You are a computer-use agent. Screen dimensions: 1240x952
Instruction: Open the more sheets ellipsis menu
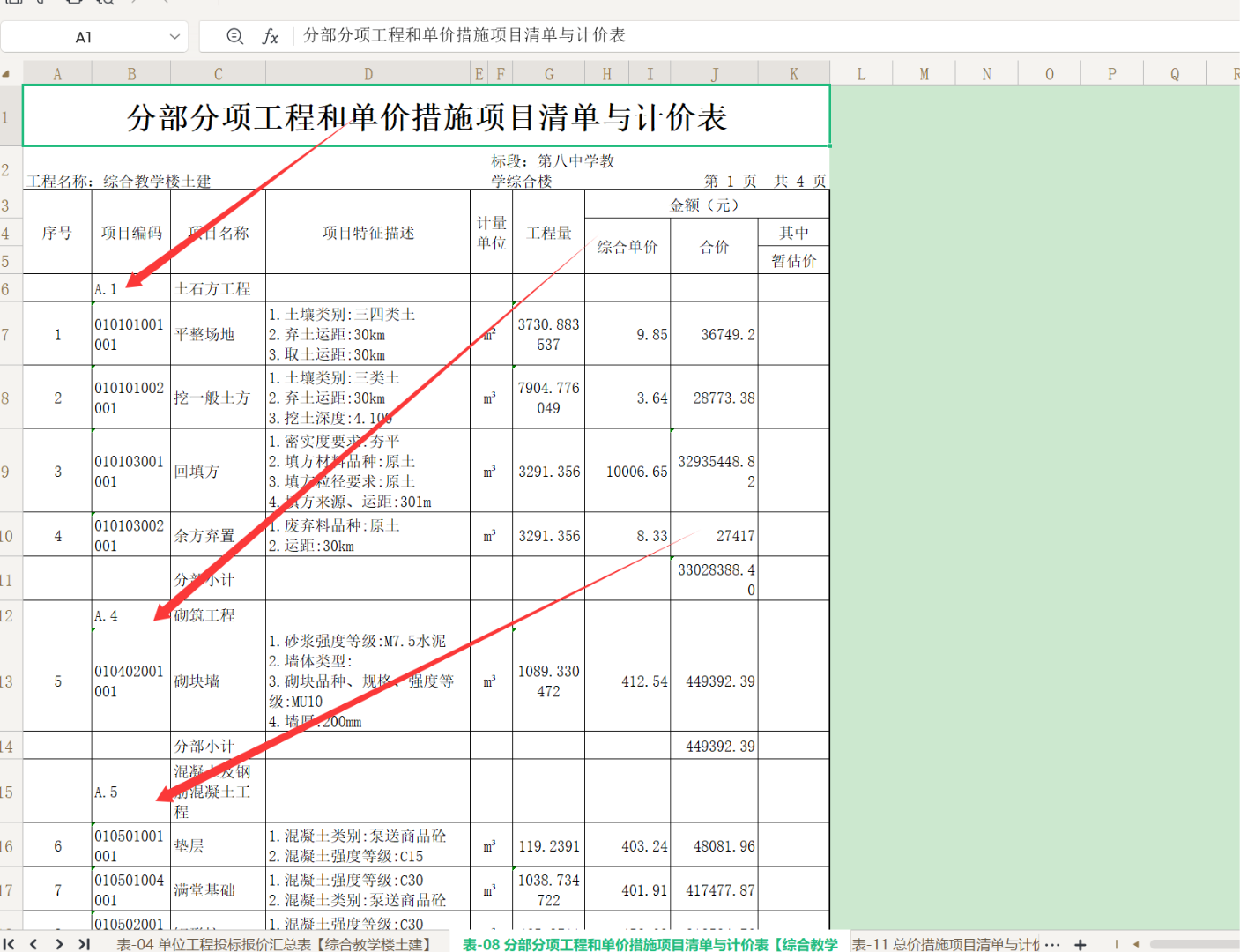tap(1052, 944)
